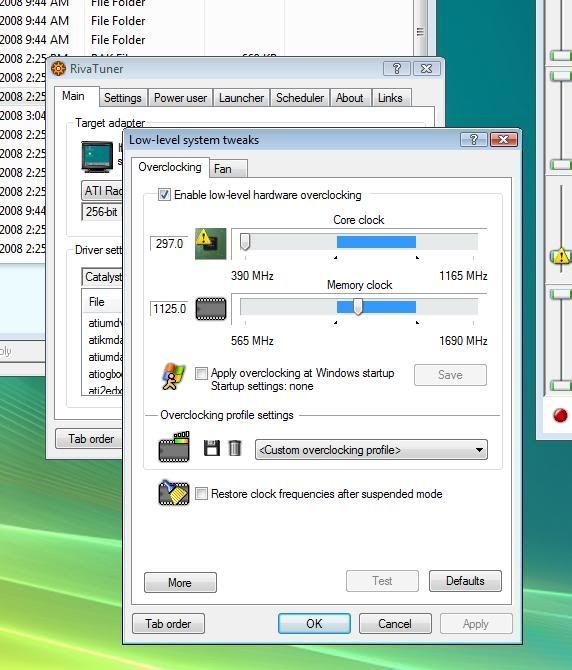Close the Low-level system tweaks dialog

(503, 140)
